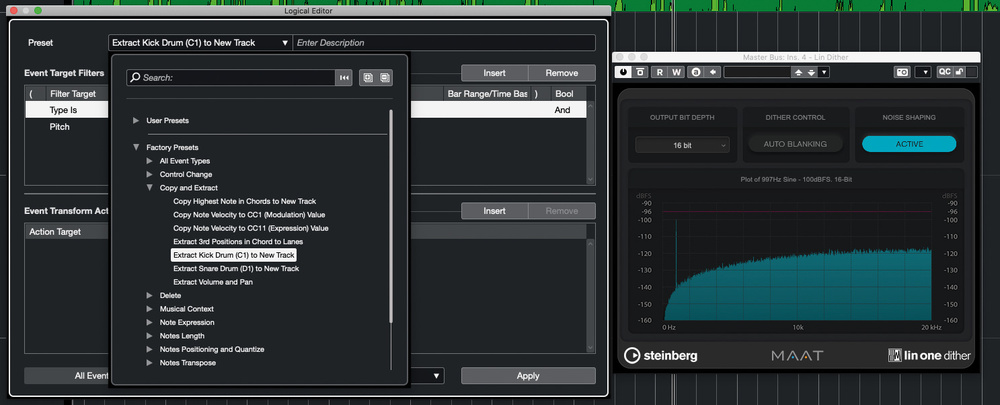Click Insert in Event Transform Actions
Viewport: 1000px width, 405px height.
pos(494,211)
